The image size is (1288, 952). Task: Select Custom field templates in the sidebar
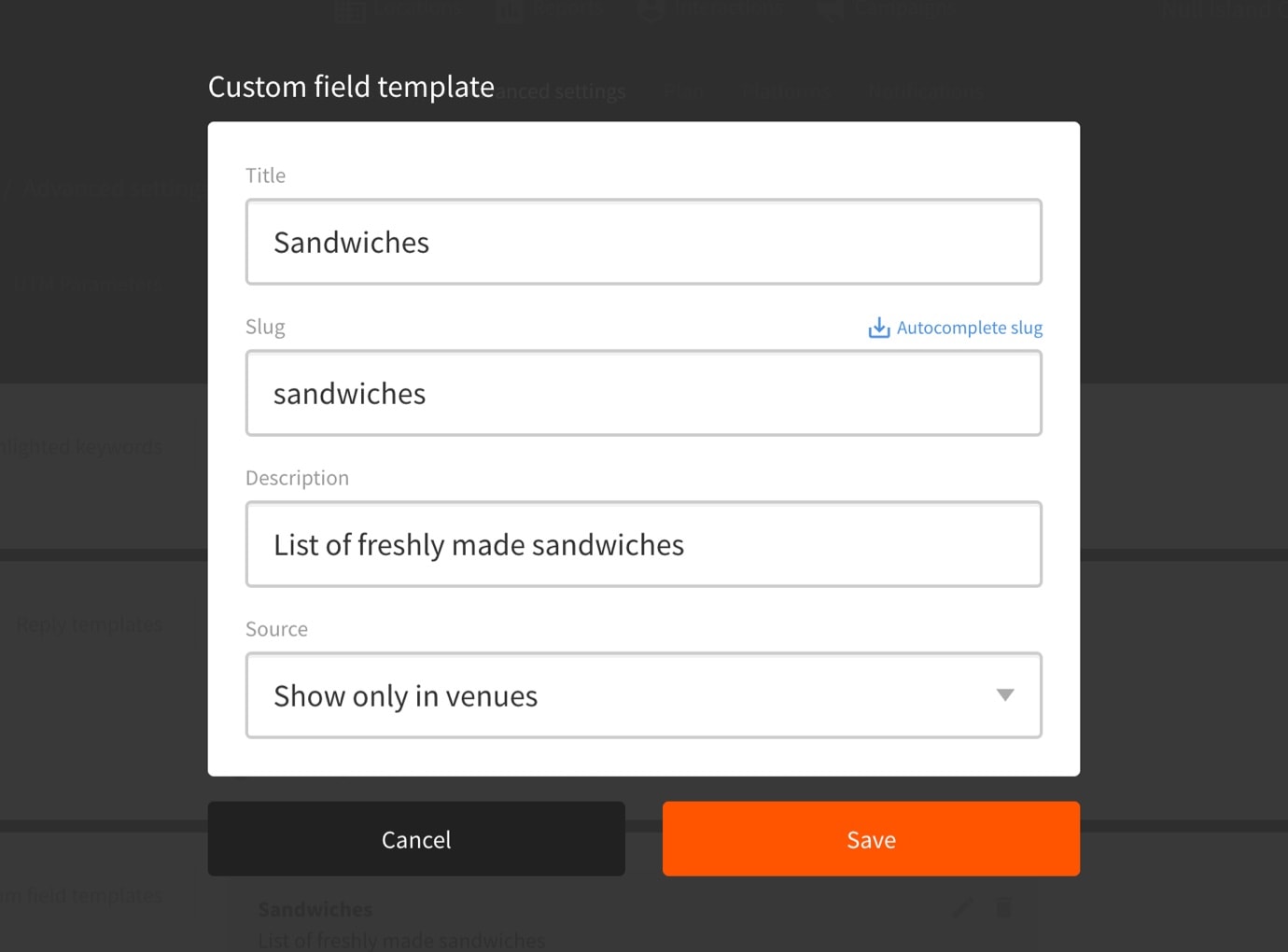(x=82, y=895)
